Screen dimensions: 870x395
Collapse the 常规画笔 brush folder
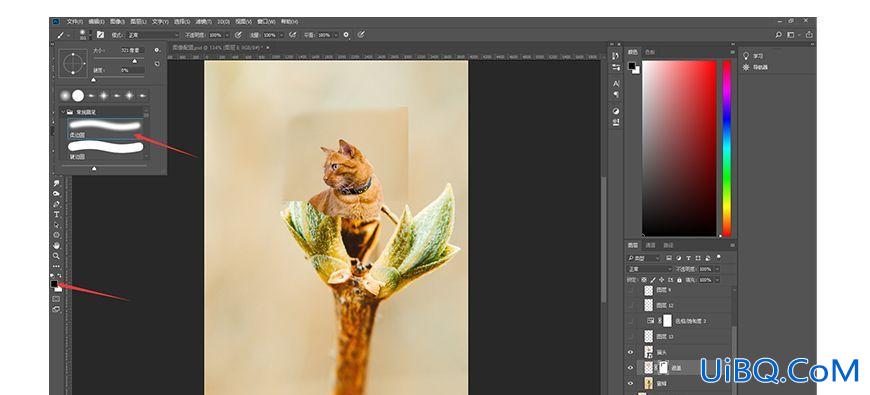(x=62, y=112)
